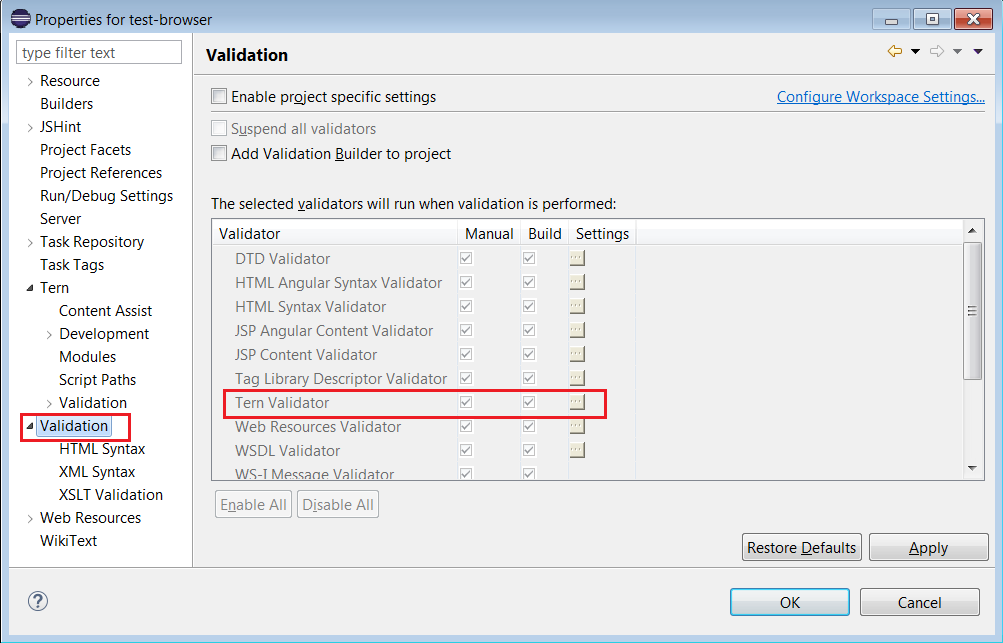Viewport: 1003px width, 643px height.
Task: Open Configure Workspace Settings link
Action: pos(879,96)
